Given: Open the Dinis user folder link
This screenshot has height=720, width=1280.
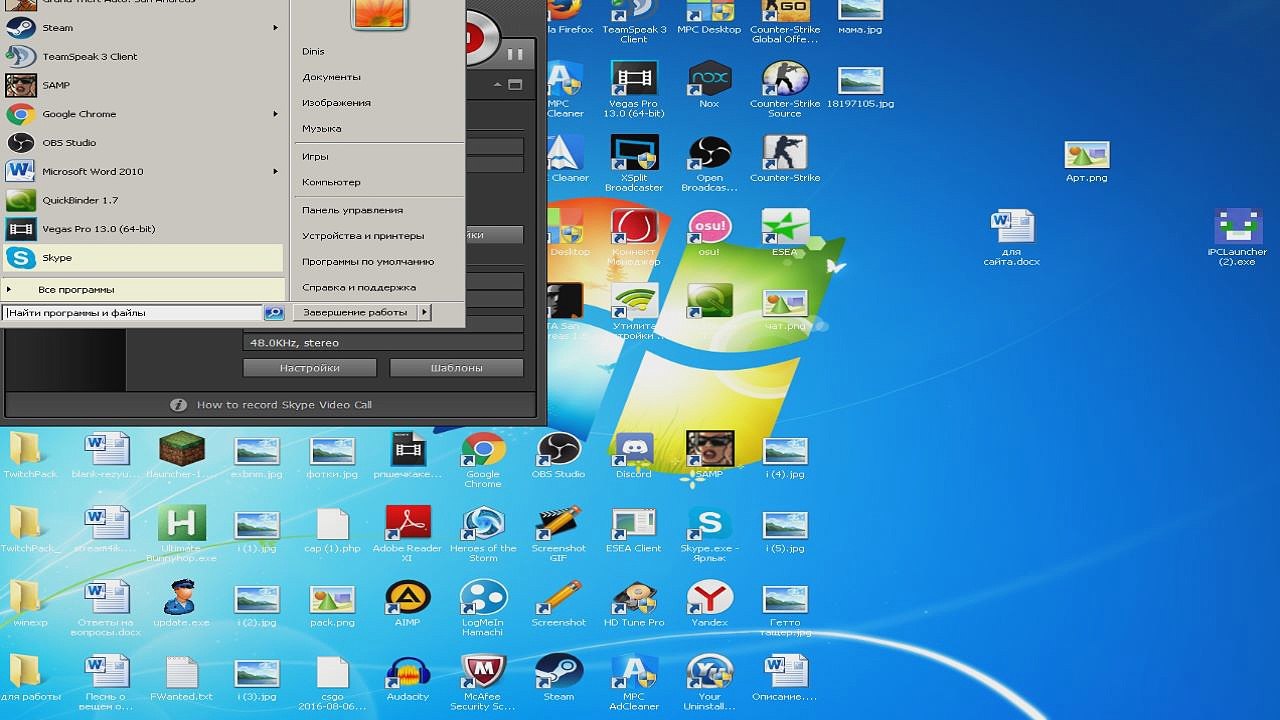Looking at the screenshot, I should 313,52.
